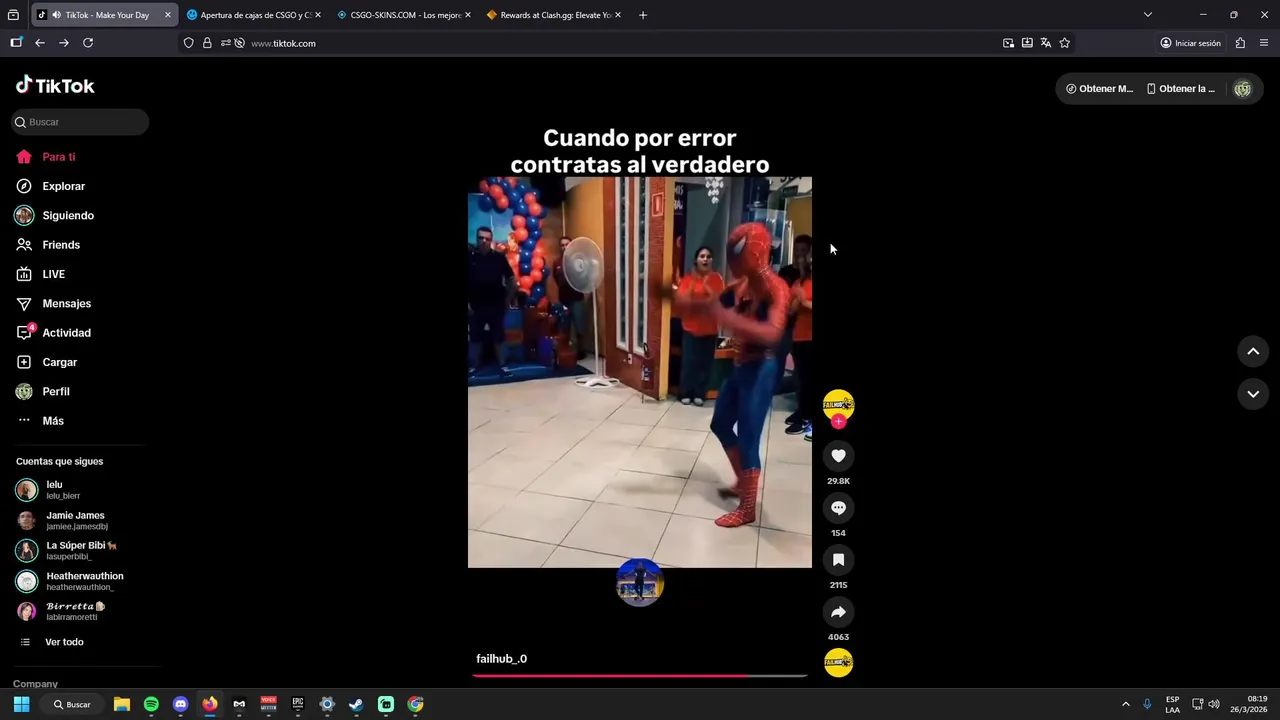Click the TikTok logo
Screen dimensions: 1280x720
coord(55,85)
